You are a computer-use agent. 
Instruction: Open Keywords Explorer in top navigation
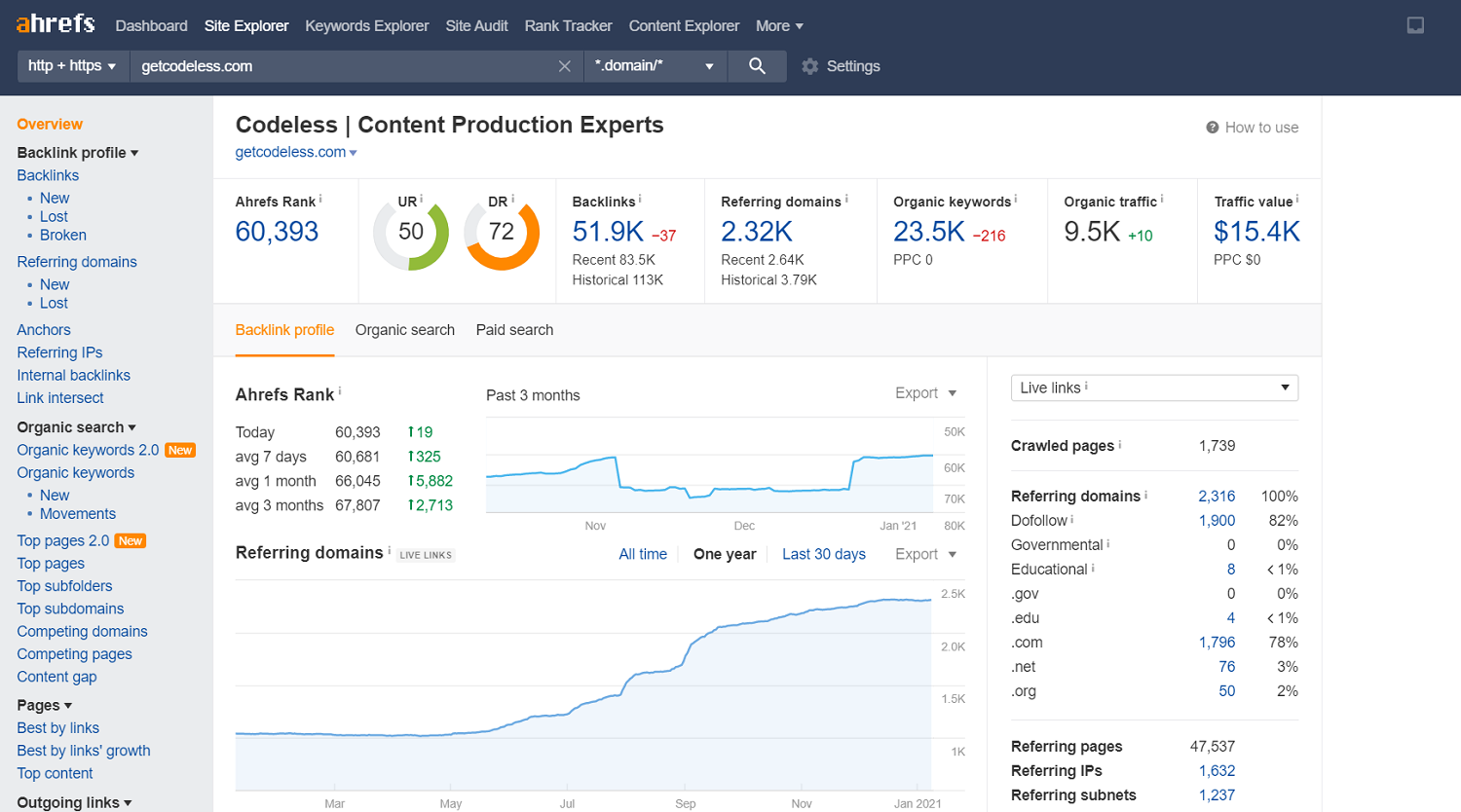(366, 26)
